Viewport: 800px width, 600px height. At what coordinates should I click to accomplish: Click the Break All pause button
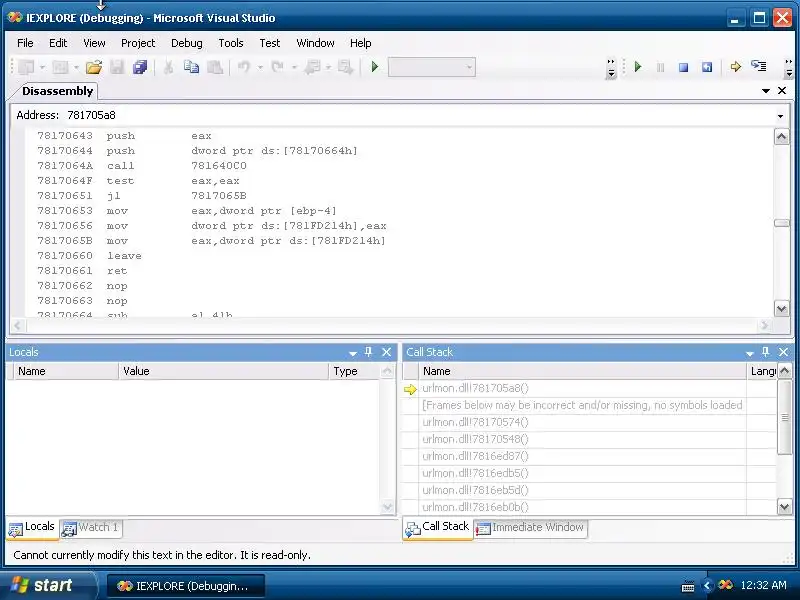pyautogui.click(x=661, y=67)
